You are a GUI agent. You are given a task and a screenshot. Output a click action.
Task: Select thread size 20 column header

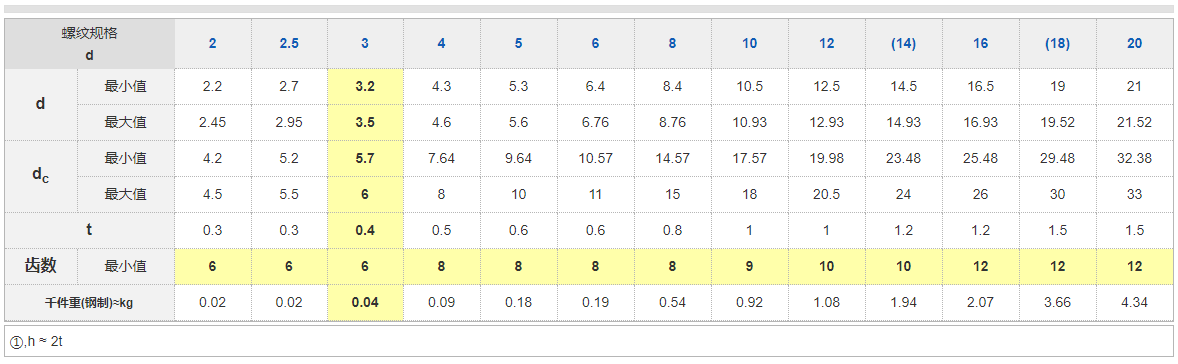tap(1134, 44)
